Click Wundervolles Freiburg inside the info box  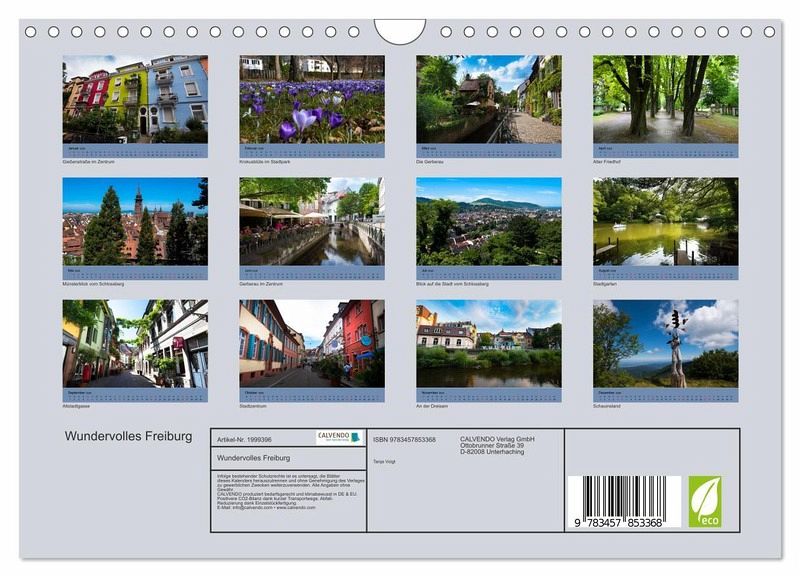coord(254,458)
